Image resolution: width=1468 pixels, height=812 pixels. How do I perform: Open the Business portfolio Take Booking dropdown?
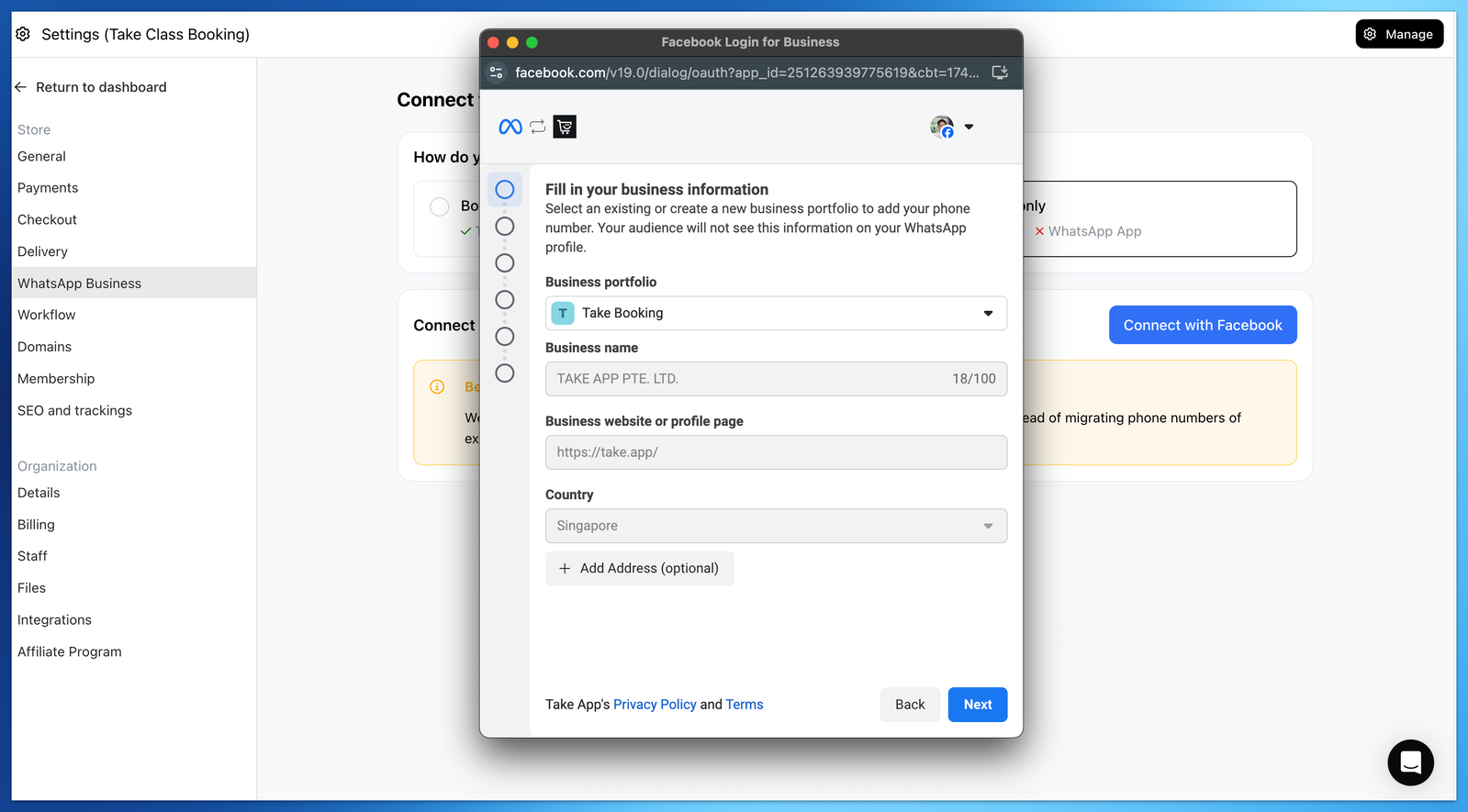pos(776,313)
